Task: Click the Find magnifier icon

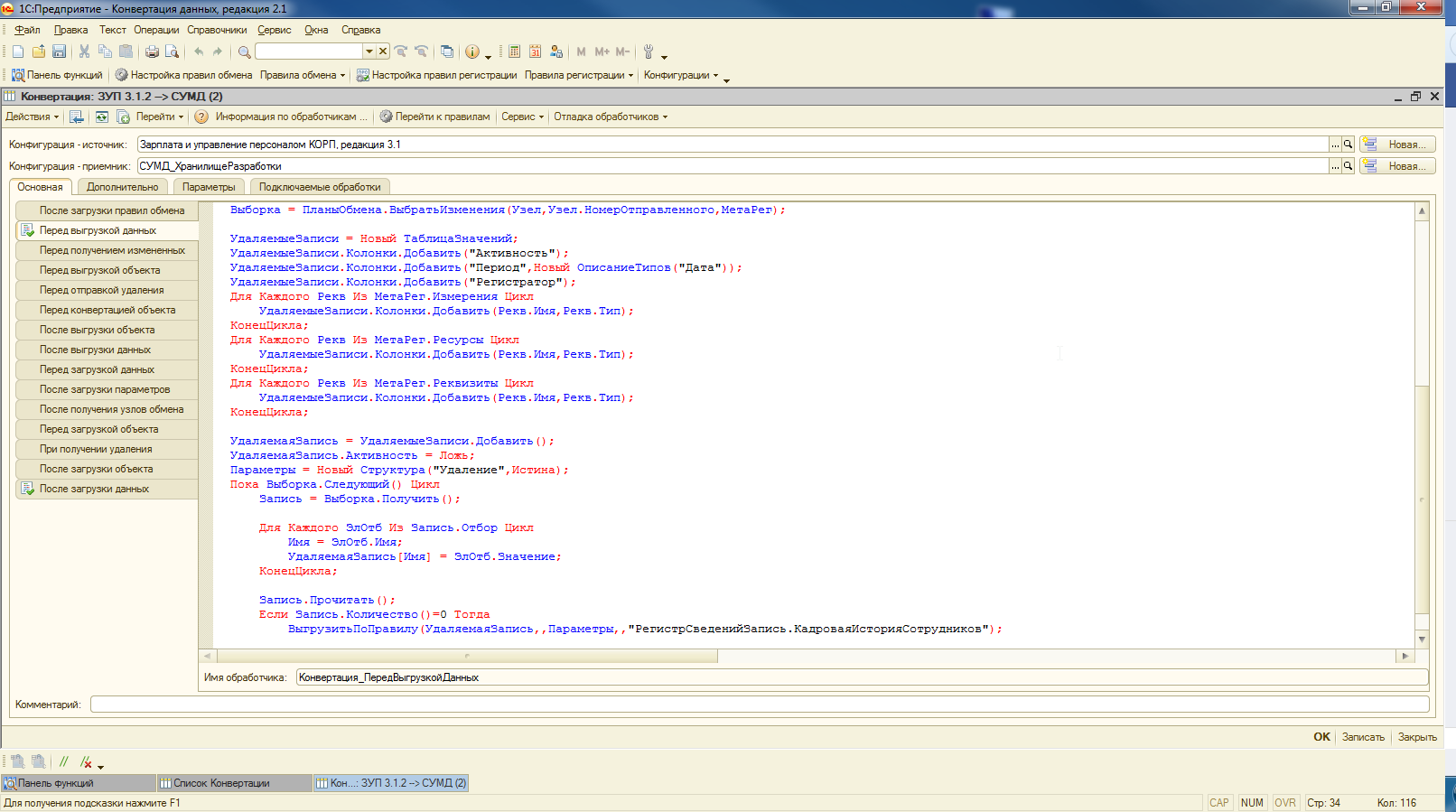Action: (x=244, y=51)
